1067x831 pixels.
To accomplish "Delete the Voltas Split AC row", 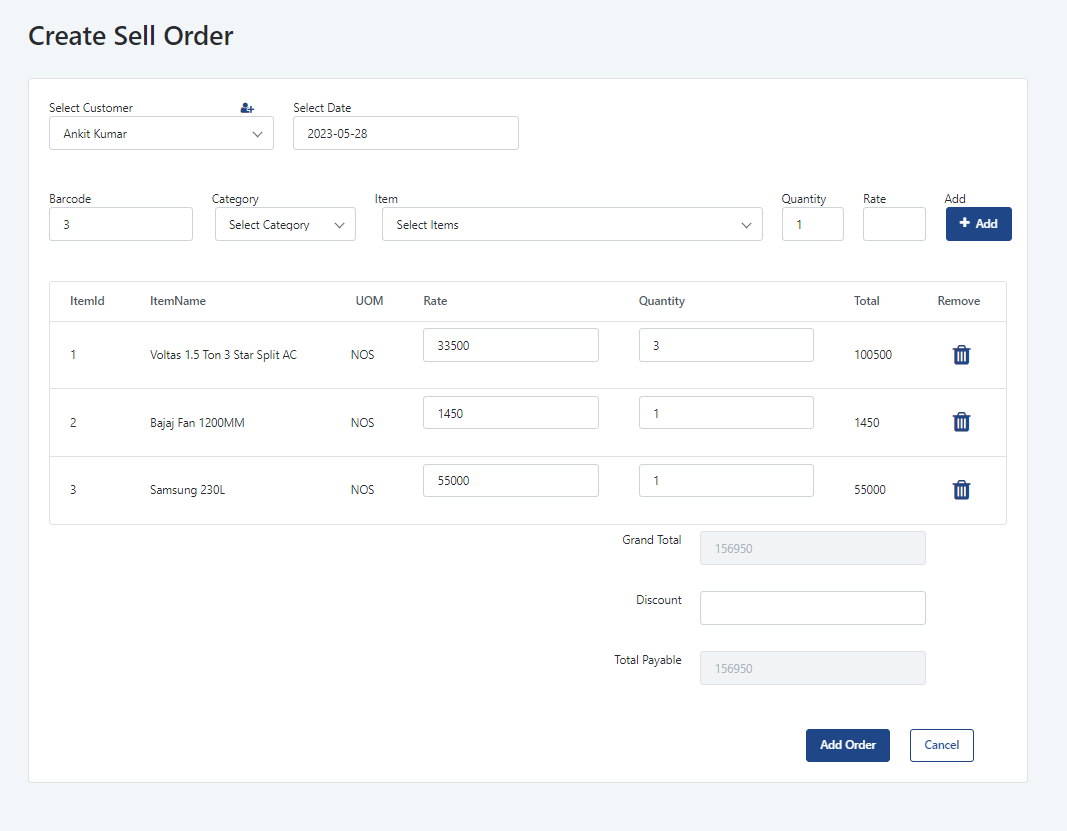I will pyautogui.click(x=961, y=354).
